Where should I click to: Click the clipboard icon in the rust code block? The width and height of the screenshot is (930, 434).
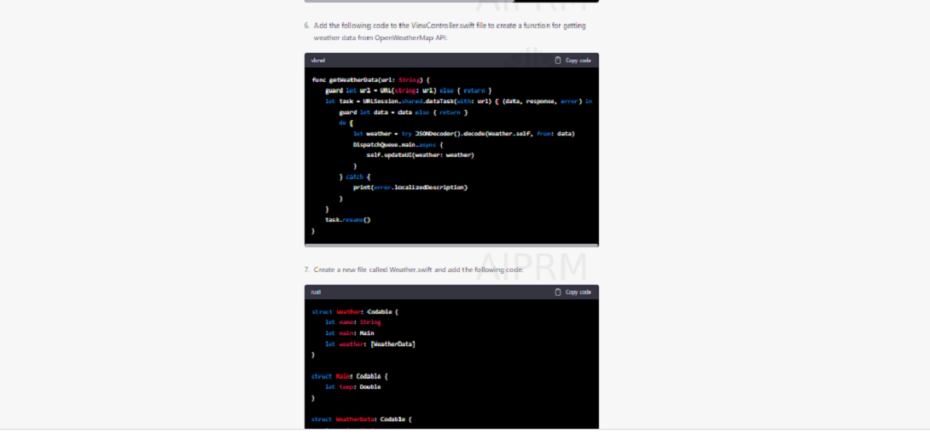pos(558,292)
